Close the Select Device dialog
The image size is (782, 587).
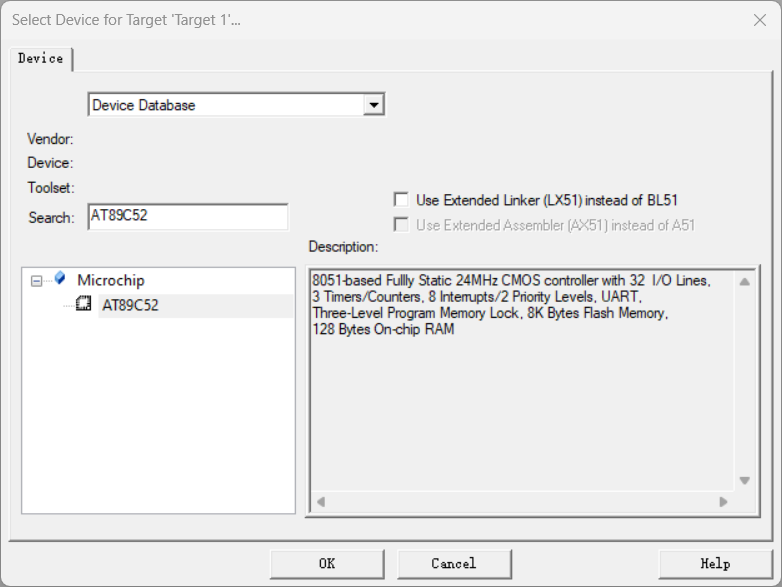(x=759, y=20)
